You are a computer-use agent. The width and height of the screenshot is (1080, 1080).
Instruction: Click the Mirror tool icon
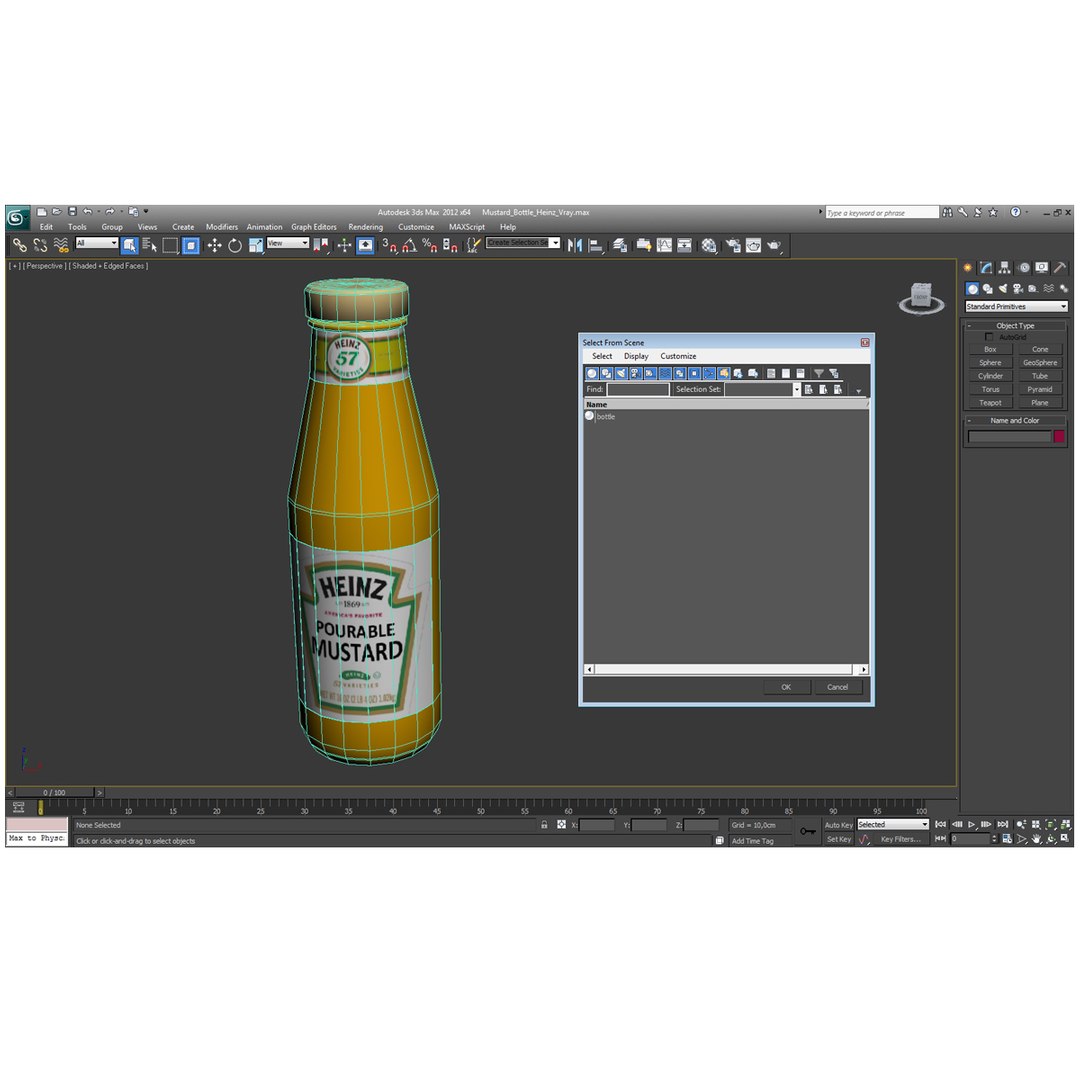coord(574,245)
